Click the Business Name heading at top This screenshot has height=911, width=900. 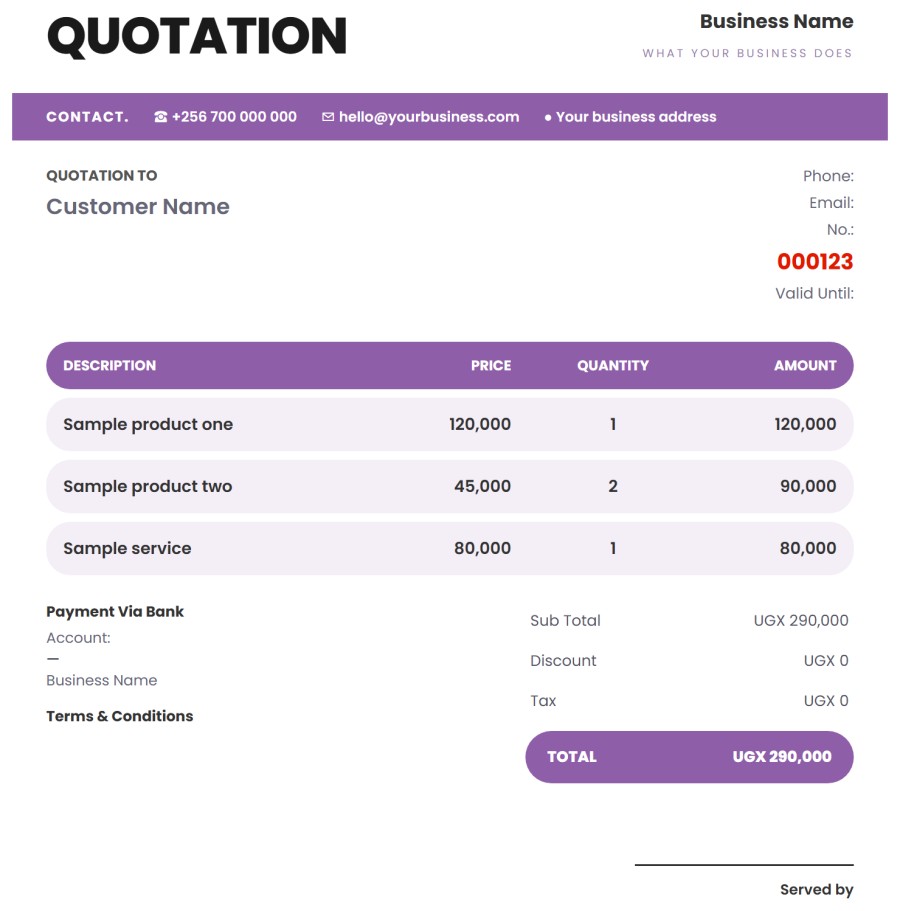click(776, 21)
